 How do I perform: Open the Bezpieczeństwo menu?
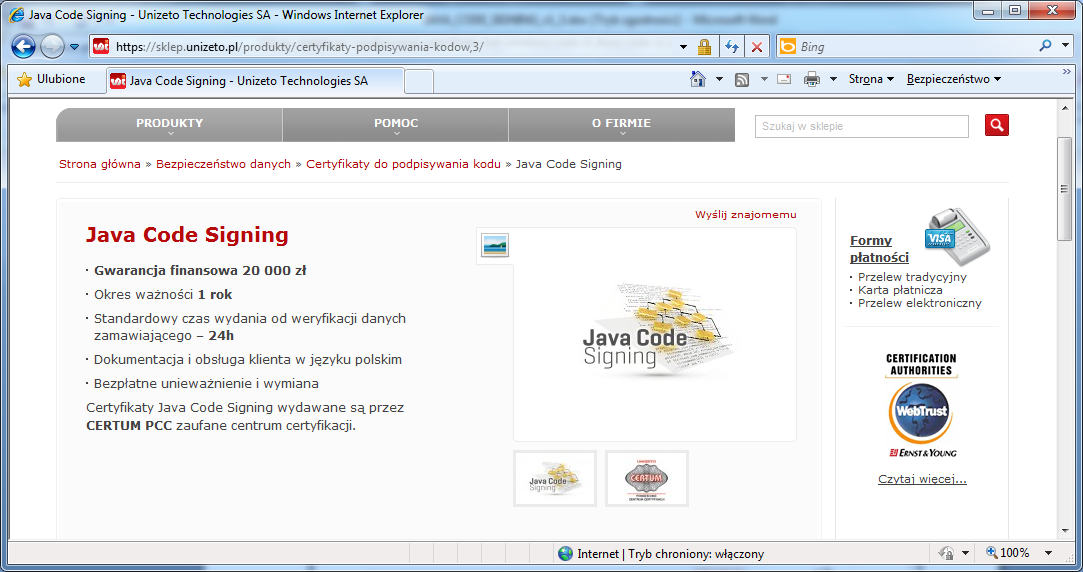pos(954,79)
